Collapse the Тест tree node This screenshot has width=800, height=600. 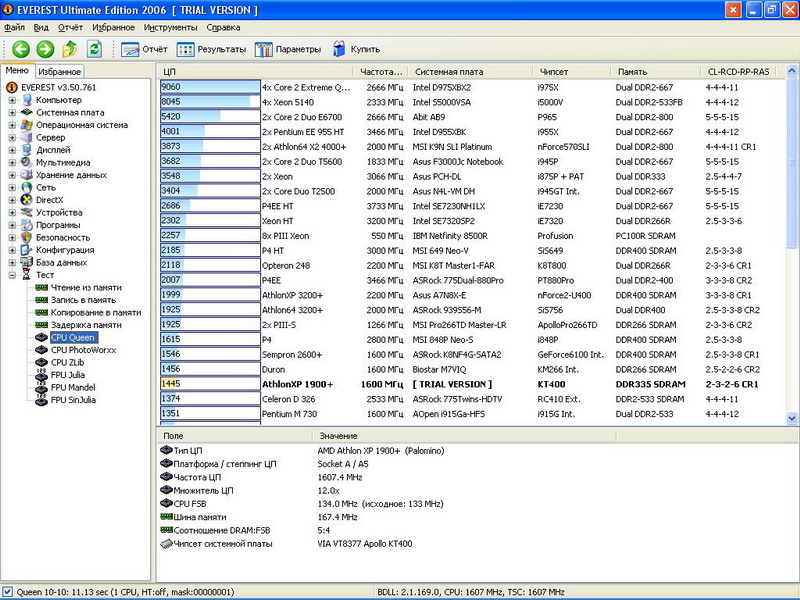[x=12, y=275]
